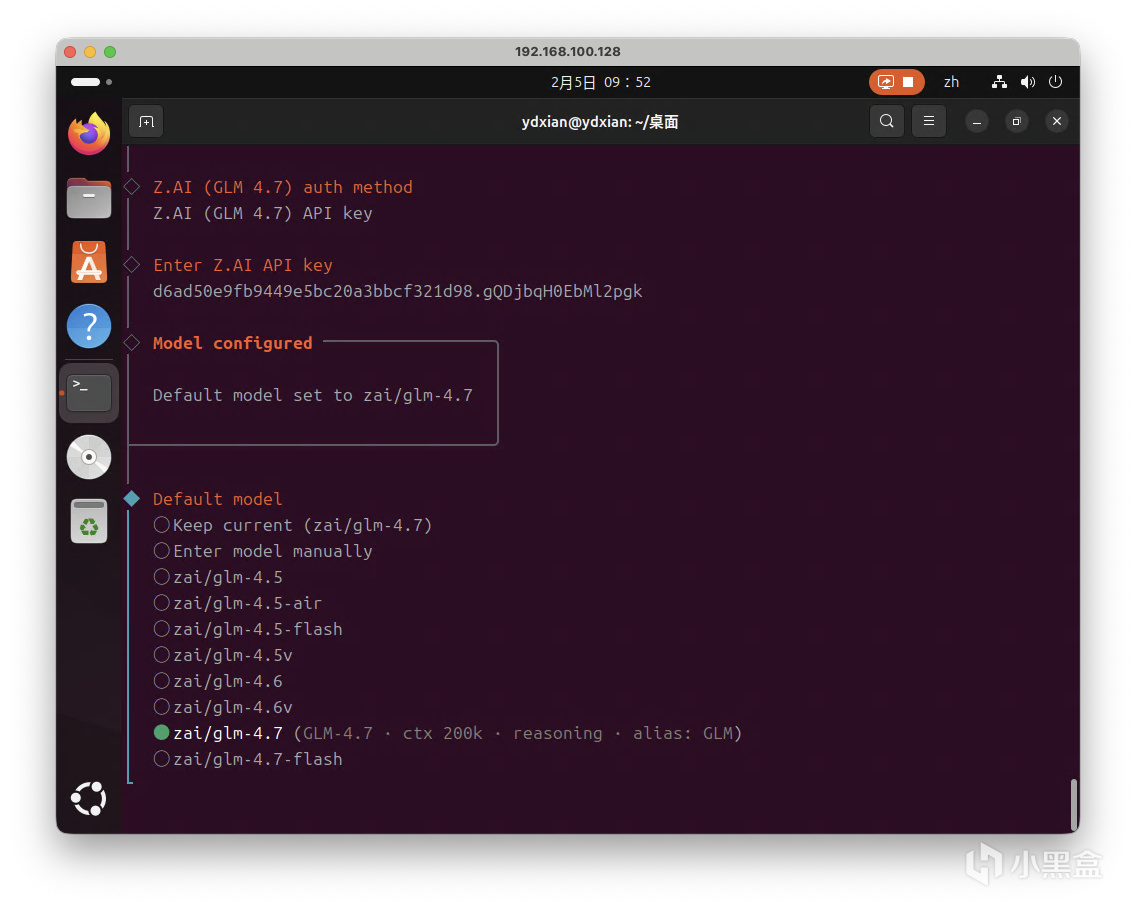Open Firefox from the Ubuntu dock
Image resolution: width=1136 pixels, height=908 pixels.
click(89, 133)
